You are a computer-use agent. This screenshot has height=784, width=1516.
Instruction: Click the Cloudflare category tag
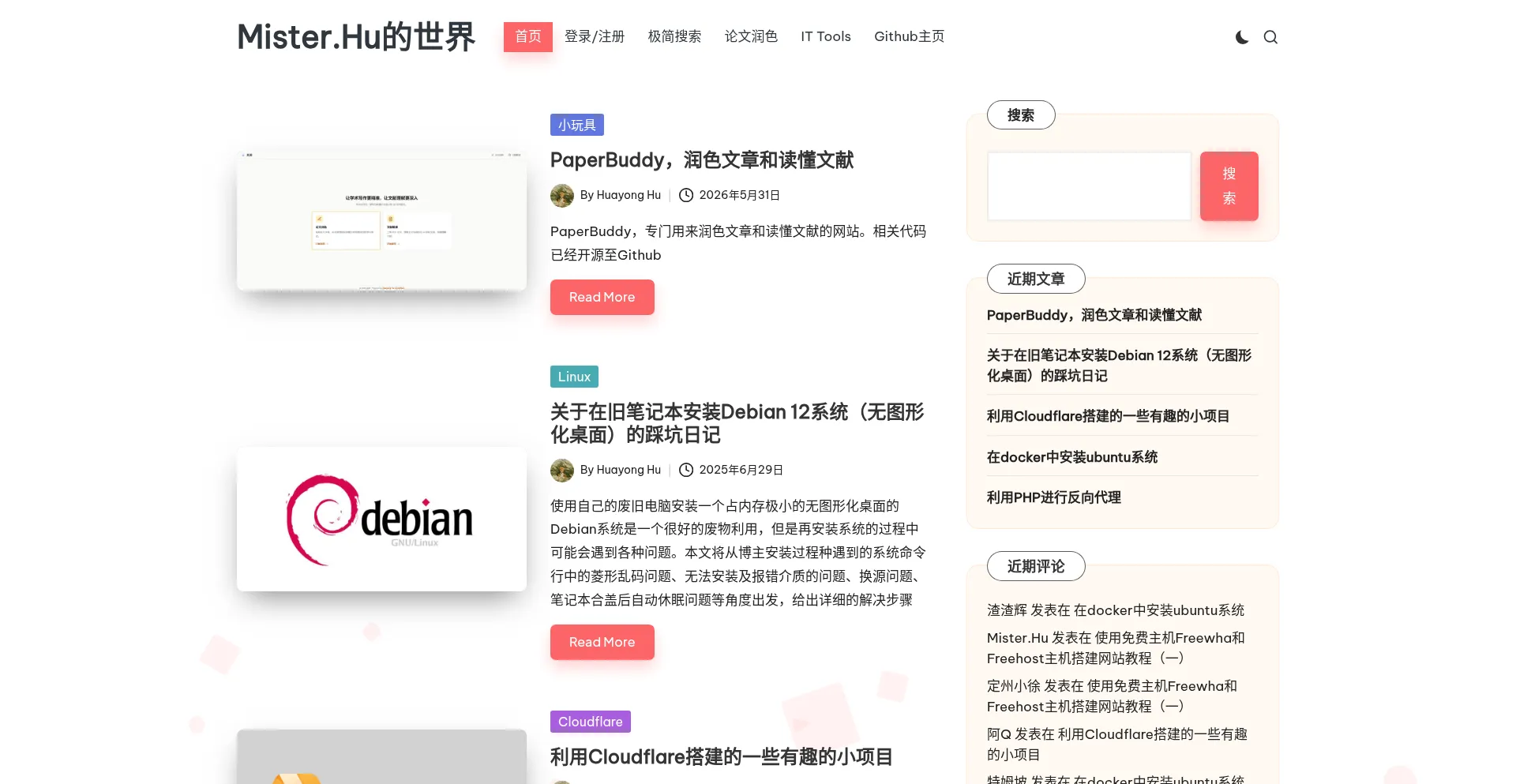point(591,722)
